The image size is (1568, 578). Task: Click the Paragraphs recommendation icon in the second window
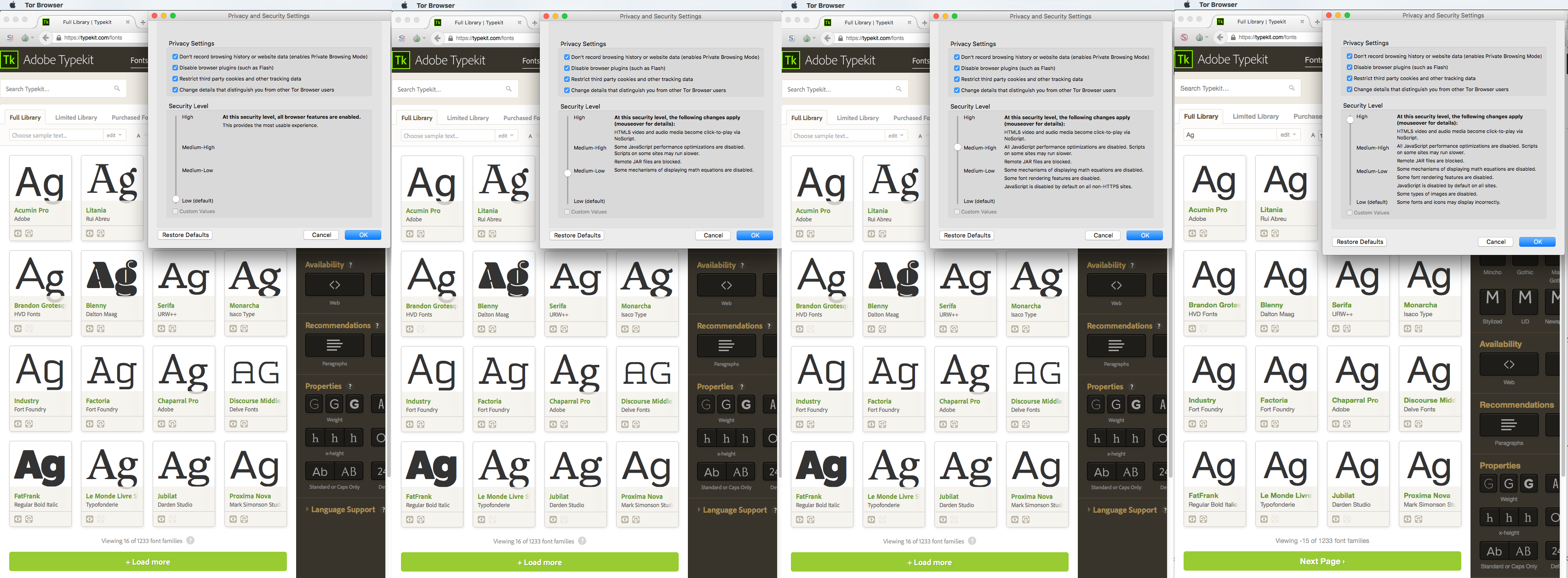click(x=726, y=346)
